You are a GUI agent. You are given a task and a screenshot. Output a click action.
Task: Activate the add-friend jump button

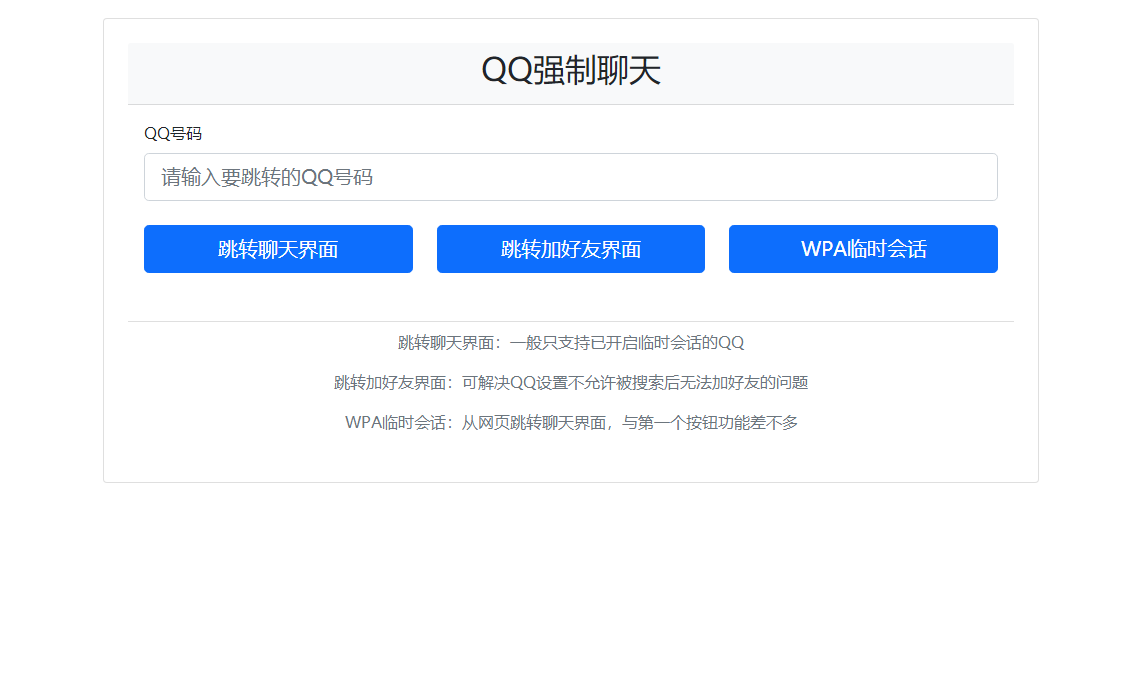(570, 249)
